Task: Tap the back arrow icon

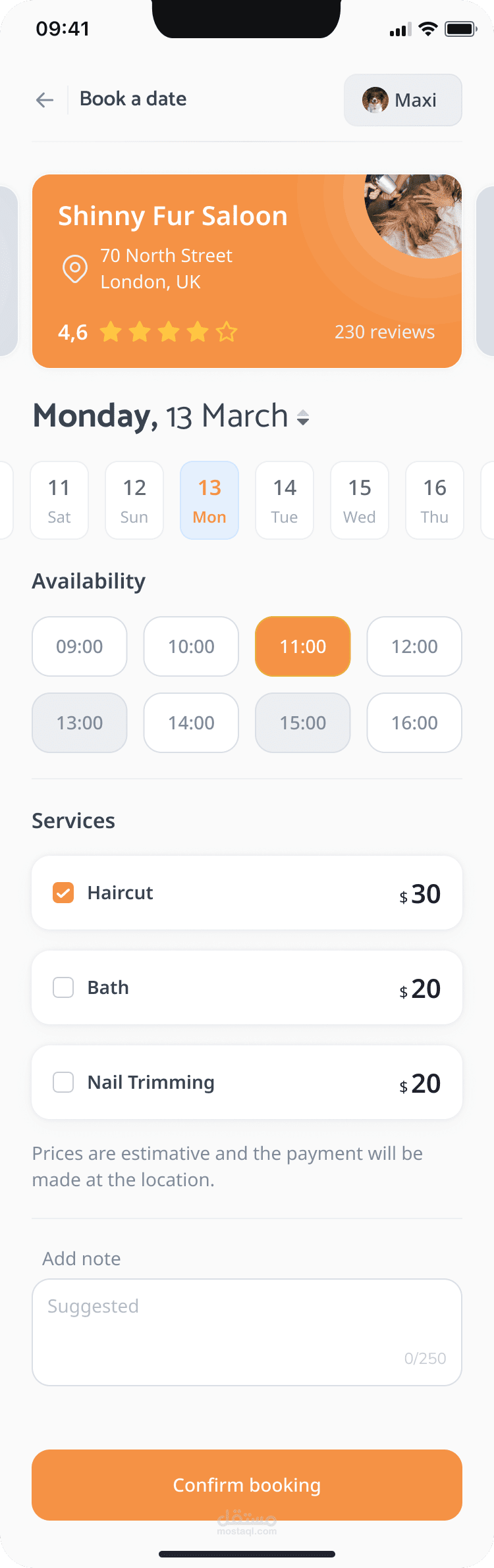Action: pyautogui.click(x=45, y=100)
